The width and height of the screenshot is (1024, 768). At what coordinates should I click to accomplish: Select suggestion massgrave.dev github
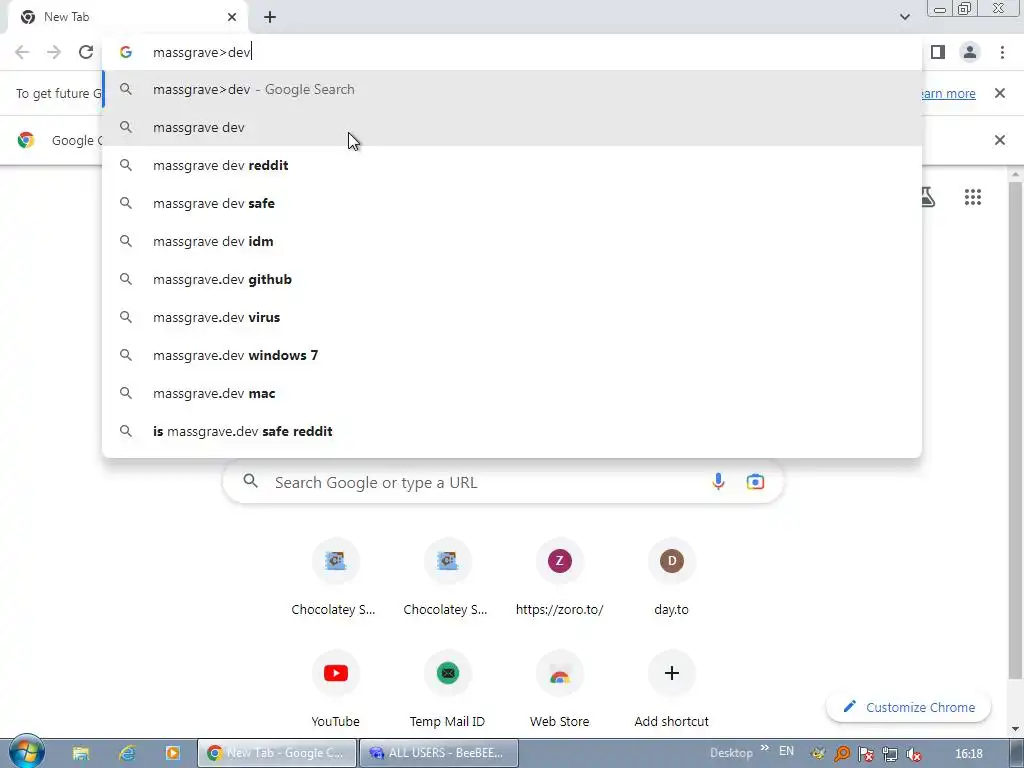point(512,279)
